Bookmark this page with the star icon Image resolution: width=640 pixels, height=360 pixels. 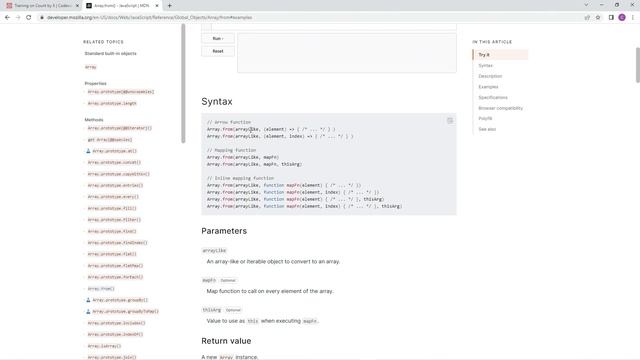tap(598, 18)
